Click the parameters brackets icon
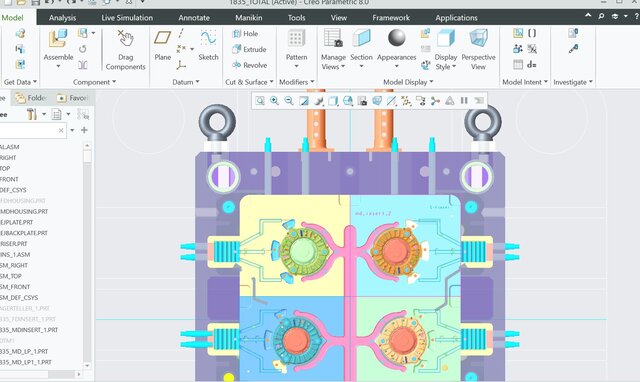The width and height of the screenshot is (640, 382). pyautogui.click(x=532, y=33)
